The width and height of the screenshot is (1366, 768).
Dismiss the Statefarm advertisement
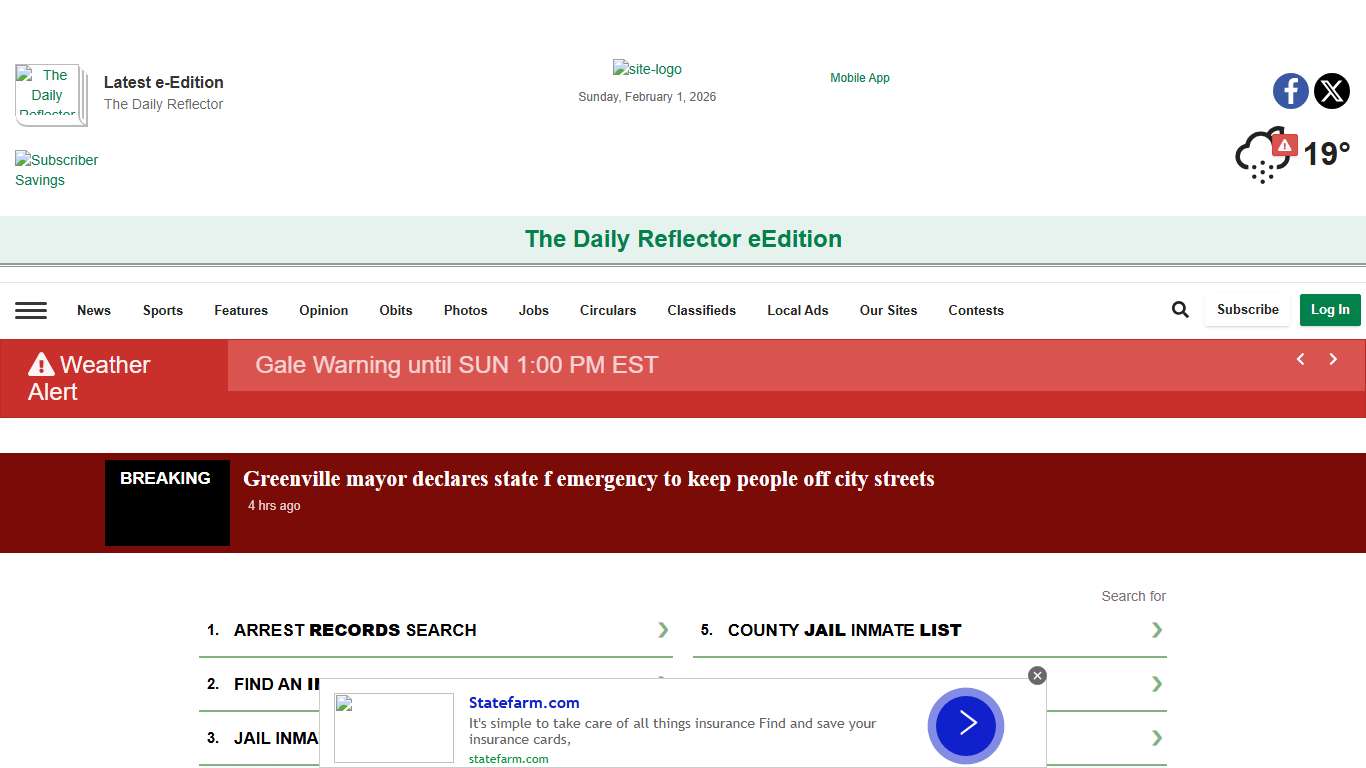(x=1037, y=675)
